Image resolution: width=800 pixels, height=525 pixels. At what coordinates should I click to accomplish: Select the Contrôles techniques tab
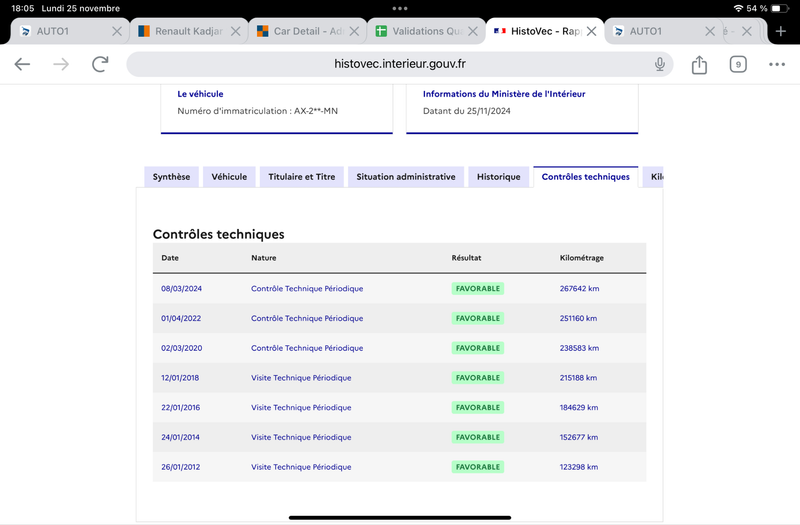point(586,177)
